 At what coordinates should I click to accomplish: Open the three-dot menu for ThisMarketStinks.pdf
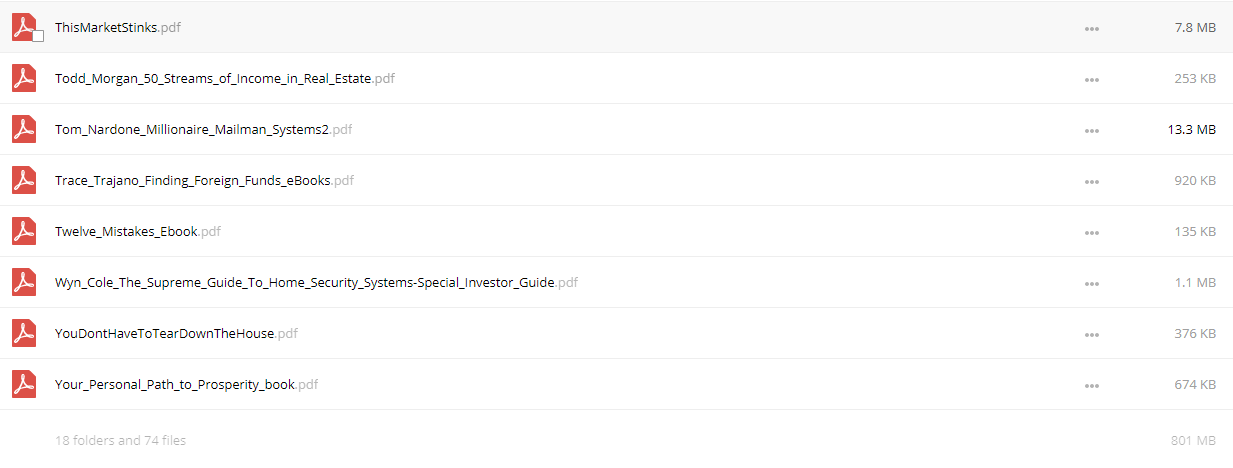click(1092, 28)
